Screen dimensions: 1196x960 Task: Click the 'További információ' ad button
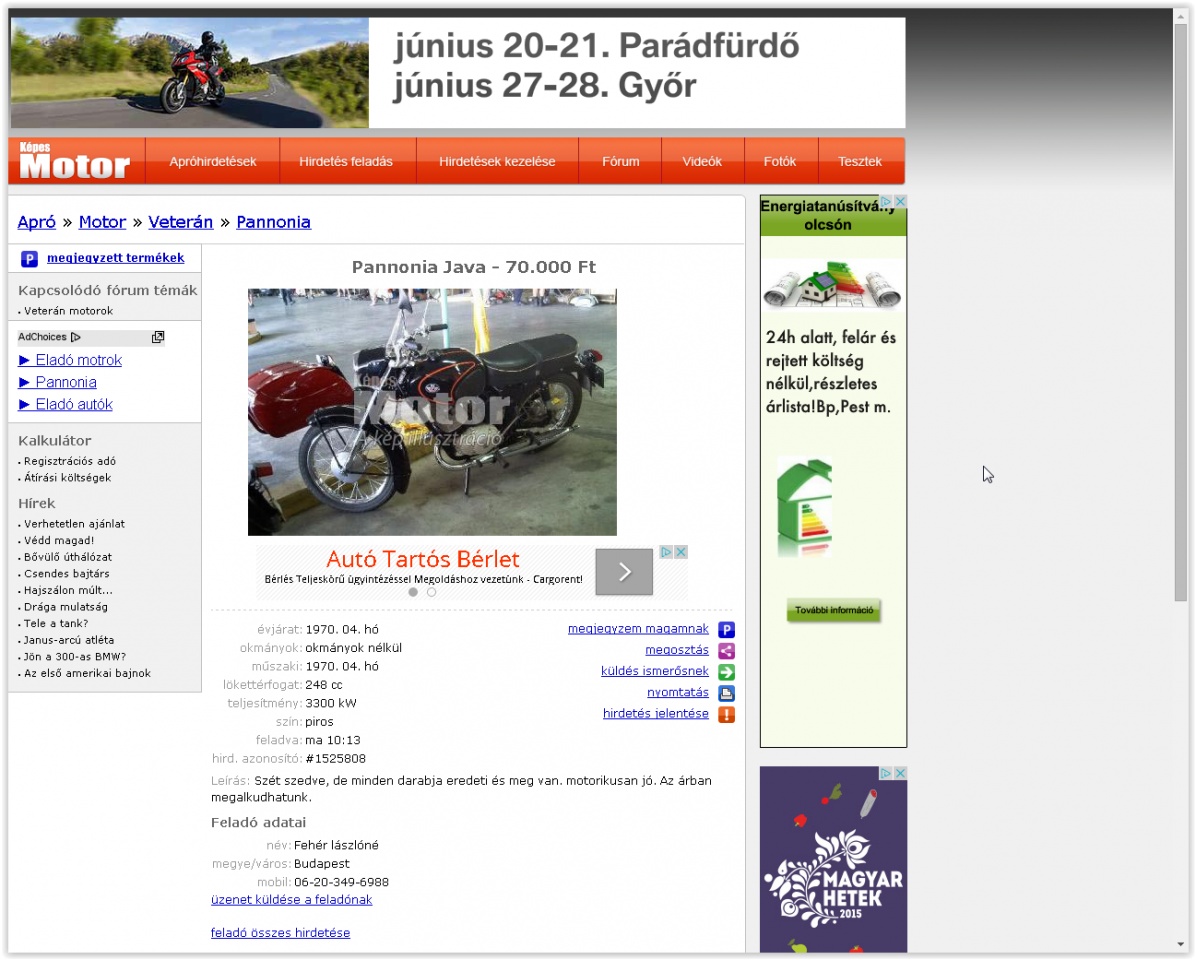pyautogui.click(x=834, y=610)
